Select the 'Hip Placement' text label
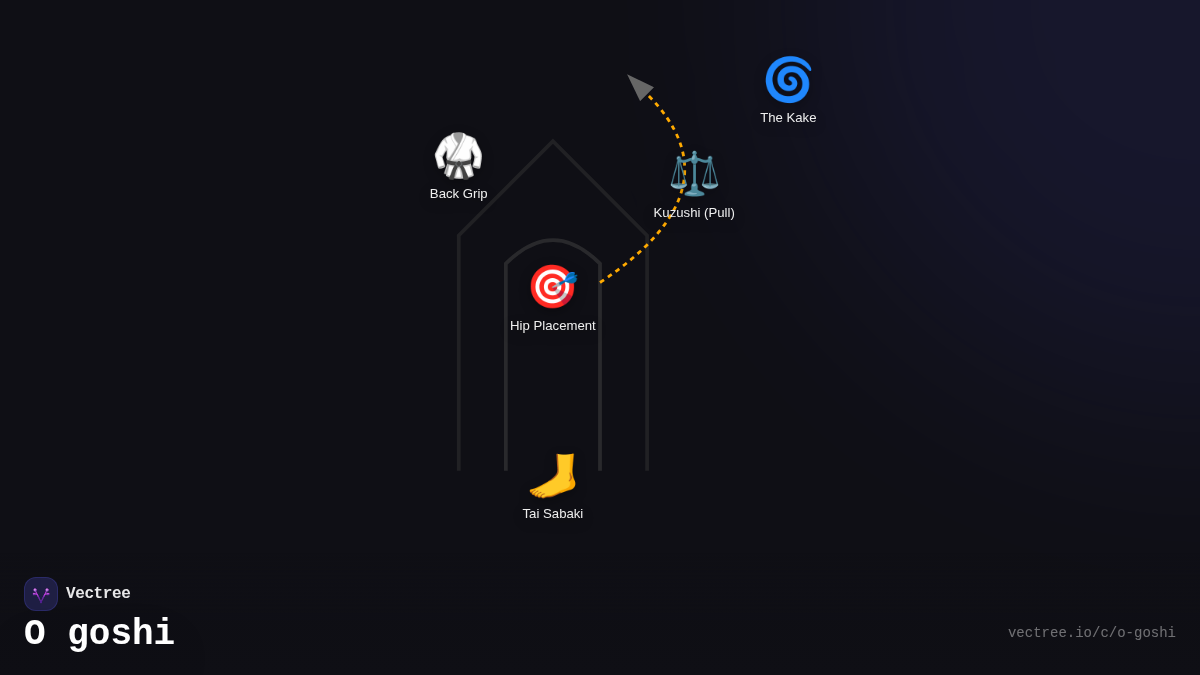 [552, 326]
